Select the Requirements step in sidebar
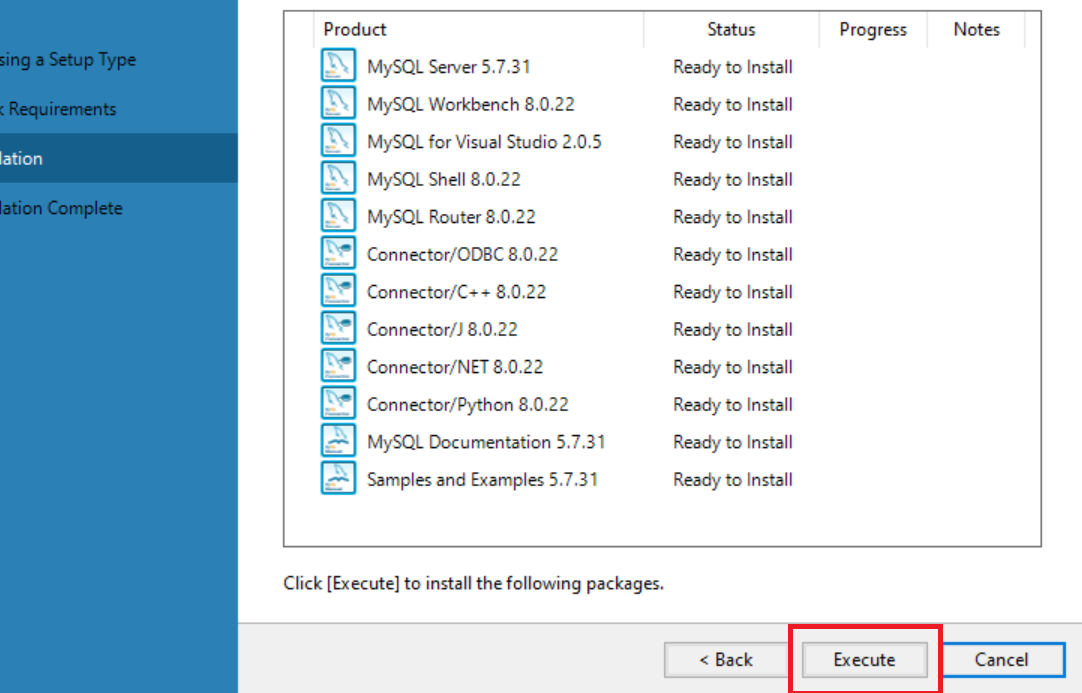 [58, 109]
